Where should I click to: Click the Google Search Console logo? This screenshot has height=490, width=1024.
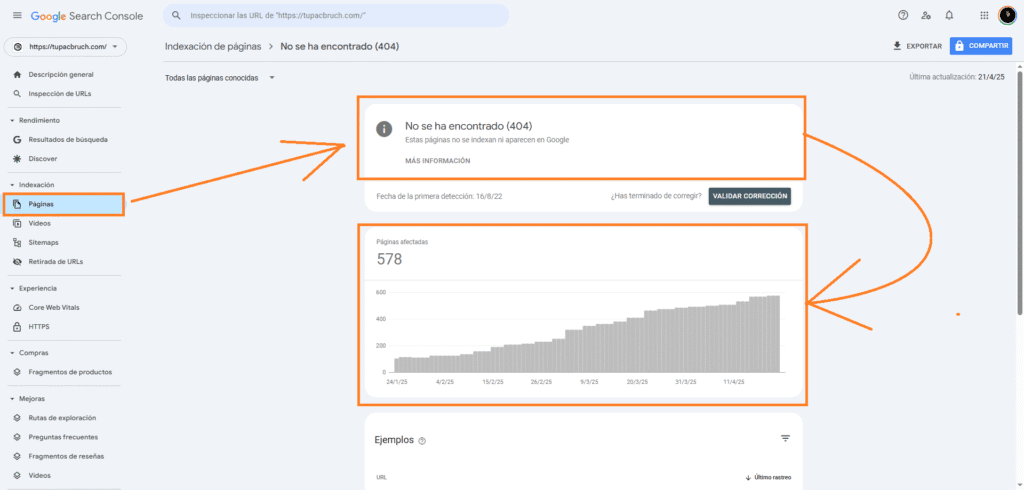coord(87,16)
